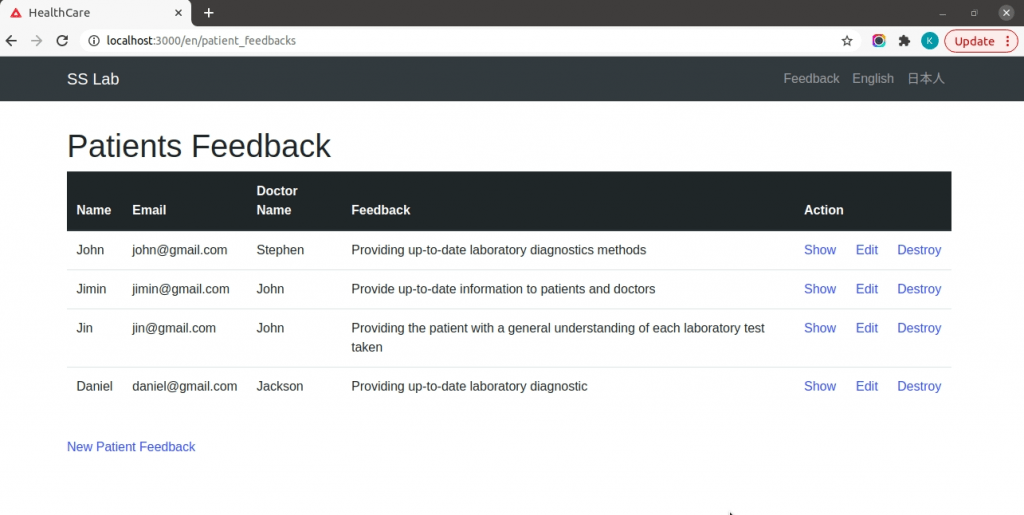Open the Feedback nav menu item
Image resolution: width=1024 pixels, height=515 pixels.
pyautogui.click(x=811, y=78)
